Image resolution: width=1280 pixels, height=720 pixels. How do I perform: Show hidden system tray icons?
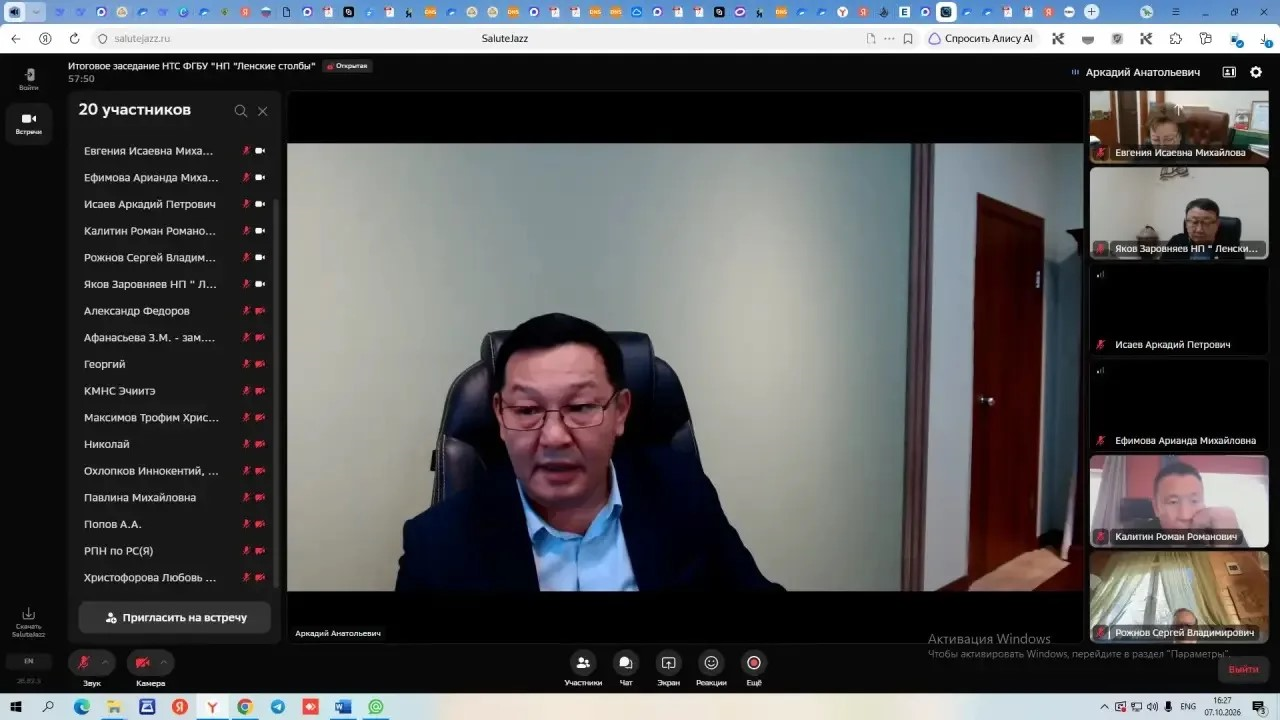[1105, 706]
